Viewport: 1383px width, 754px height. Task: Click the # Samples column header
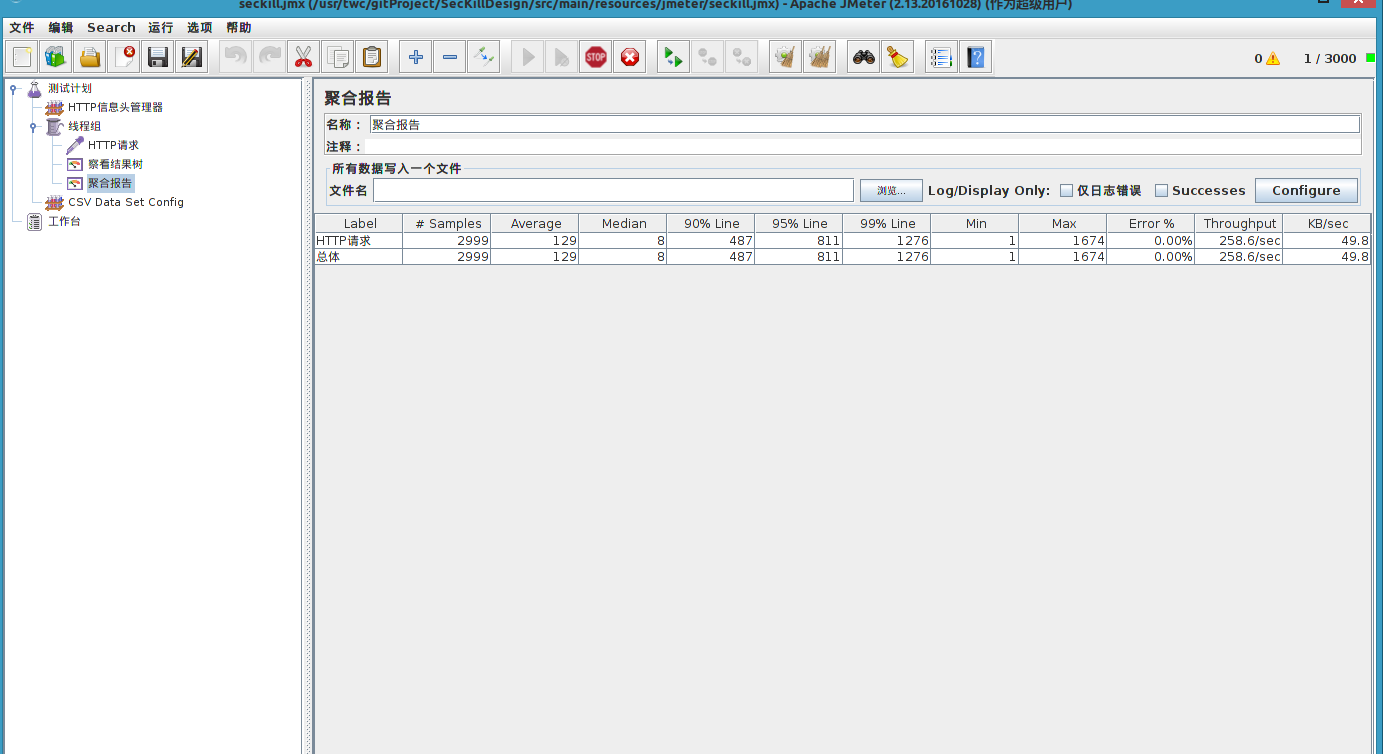coord(447,223)
